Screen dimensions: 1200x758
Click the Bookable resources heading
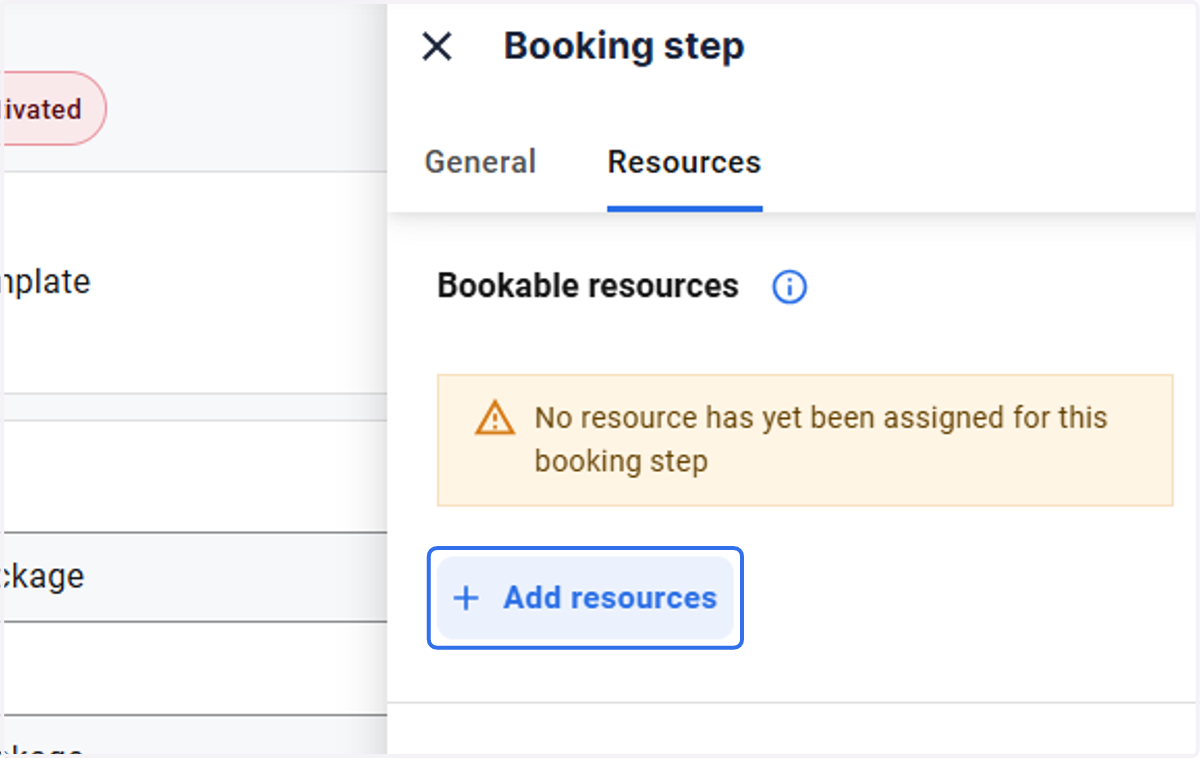588,286
